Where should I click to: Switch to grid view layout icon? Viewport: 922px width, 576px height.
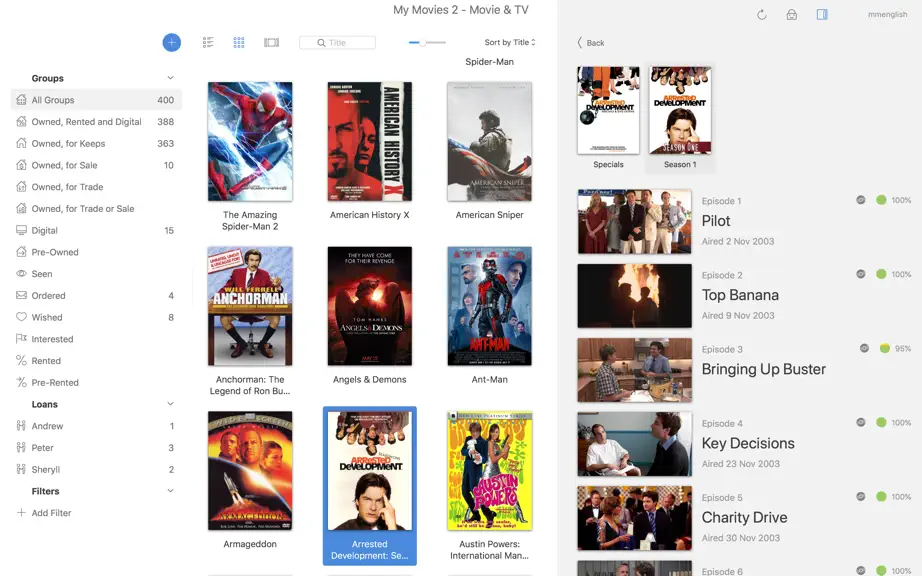239,42
